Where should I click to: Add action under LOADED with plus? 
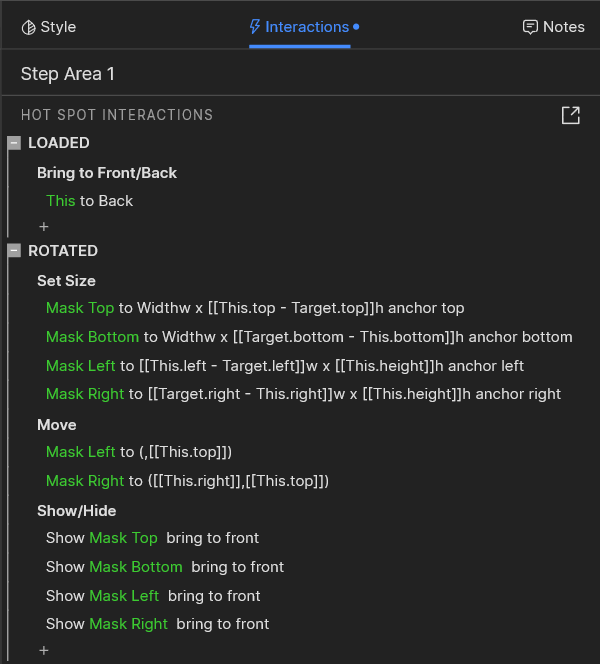click(x=43, y=227)
